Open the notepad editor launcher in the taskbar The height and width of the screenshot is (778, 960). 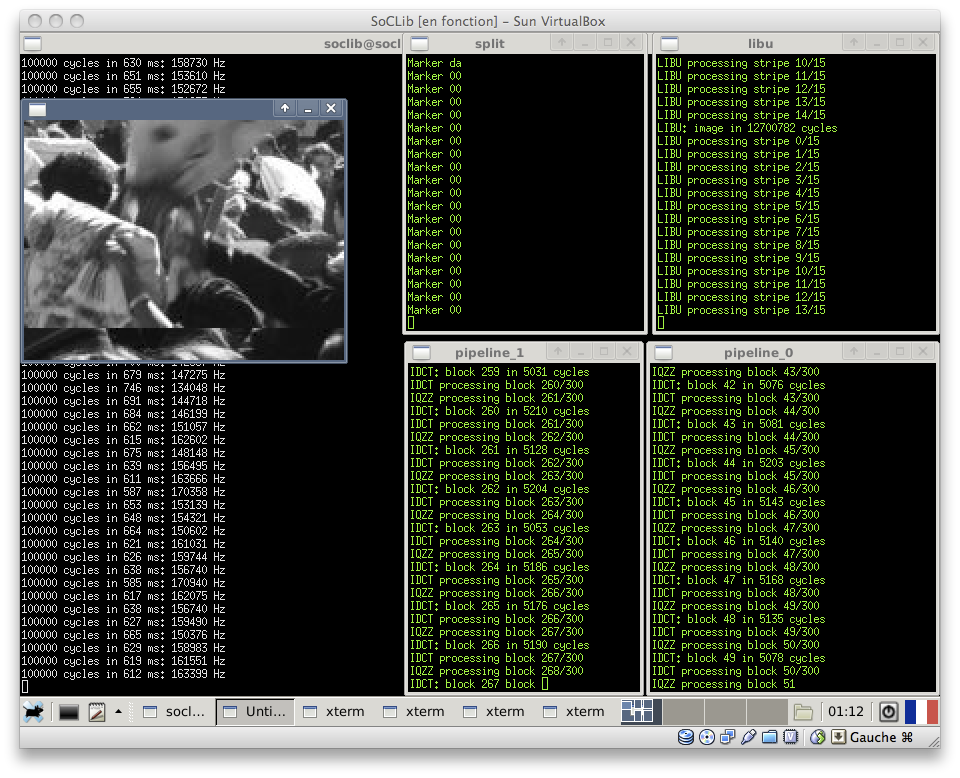click(x=96, y=711)
